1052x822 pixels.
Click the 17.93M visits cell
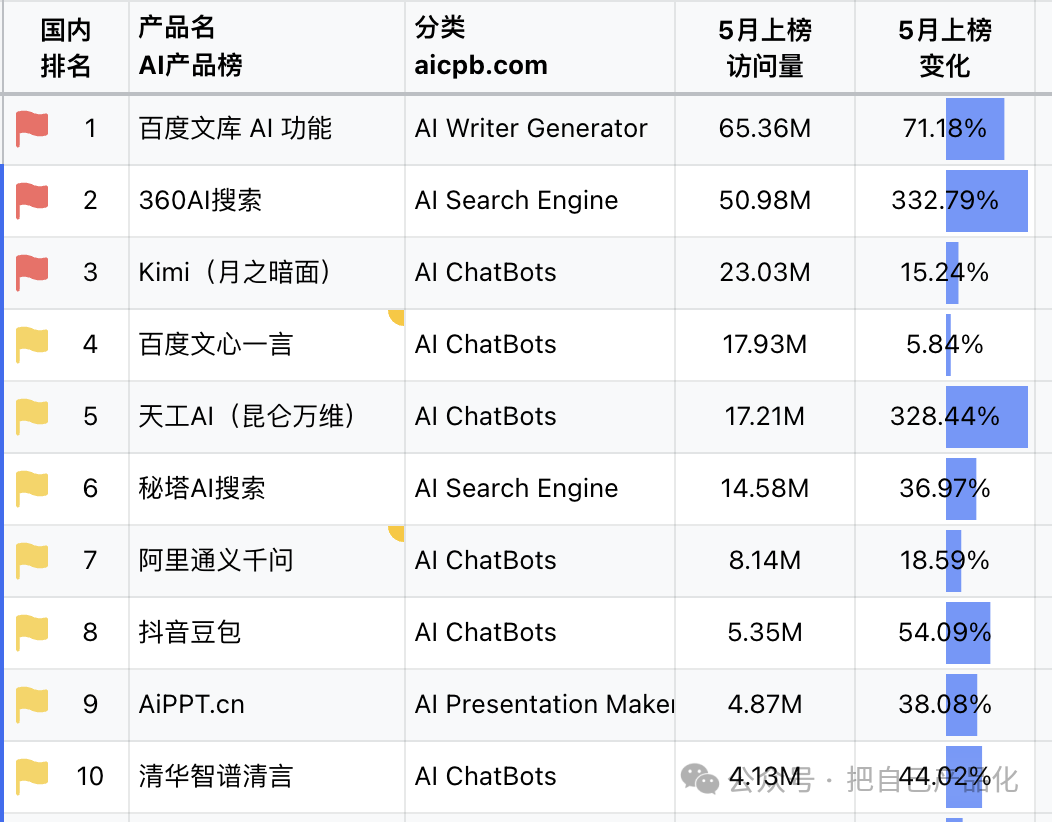[765, 345]
